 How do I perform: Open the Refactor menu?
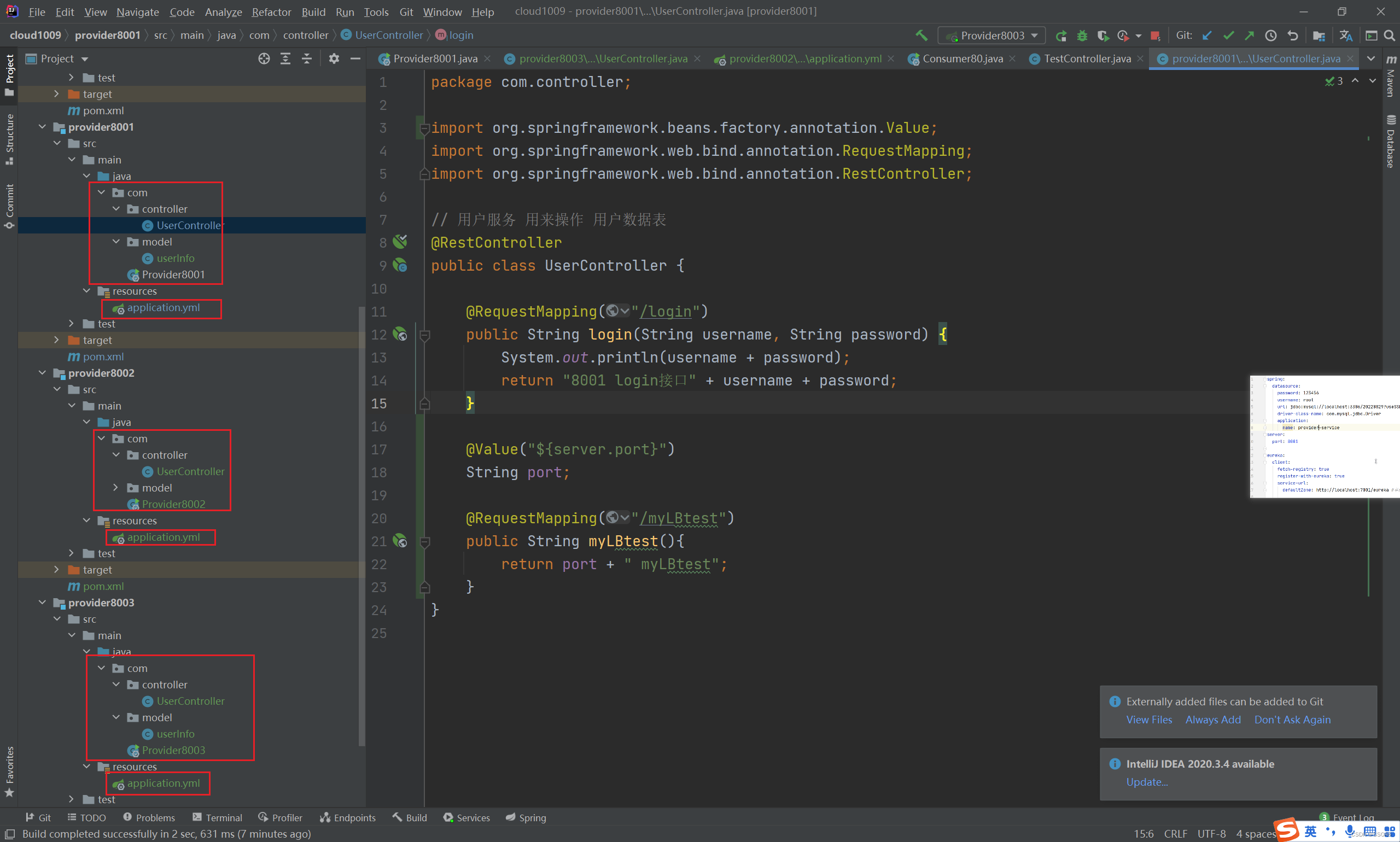coord(271,11)
